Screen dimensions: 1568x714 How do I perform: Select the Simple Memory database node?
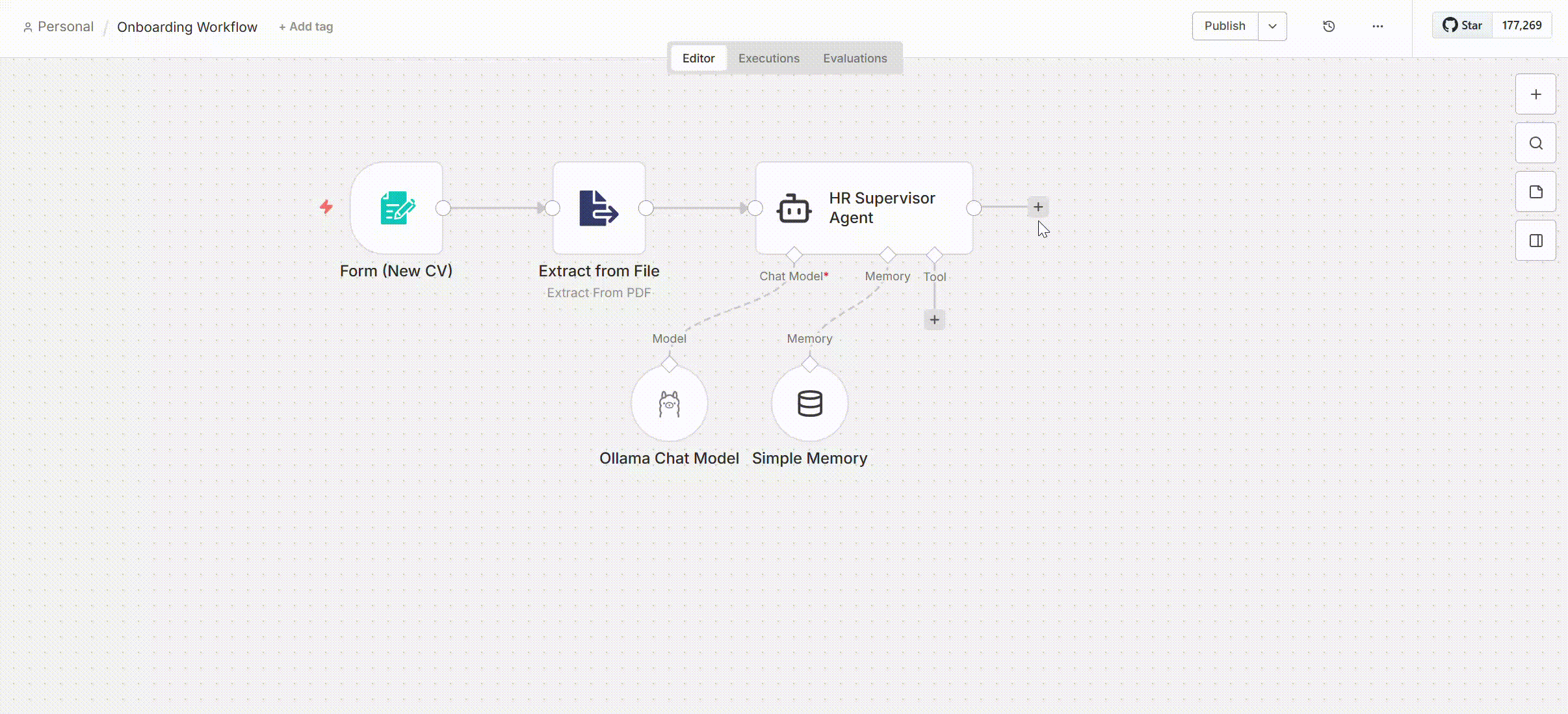(x=809, y=404)
